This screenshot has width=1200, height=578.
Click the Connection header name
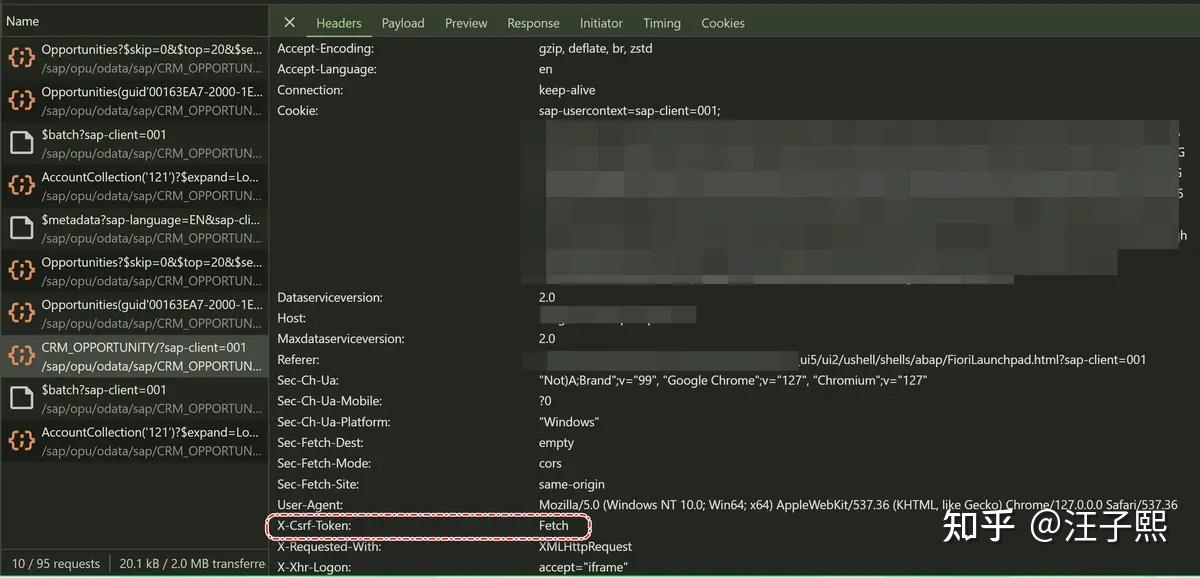click(x=310, y=90)
